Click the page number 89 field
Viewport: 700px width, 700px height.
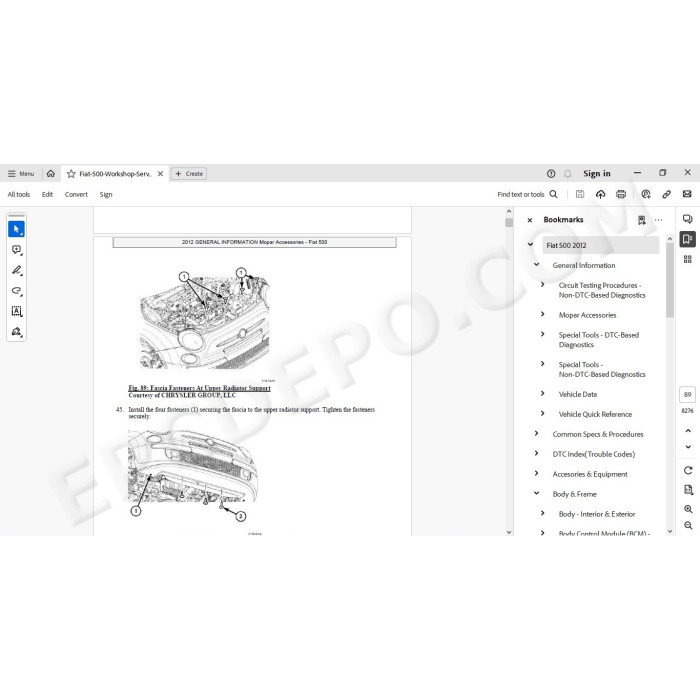688,395
